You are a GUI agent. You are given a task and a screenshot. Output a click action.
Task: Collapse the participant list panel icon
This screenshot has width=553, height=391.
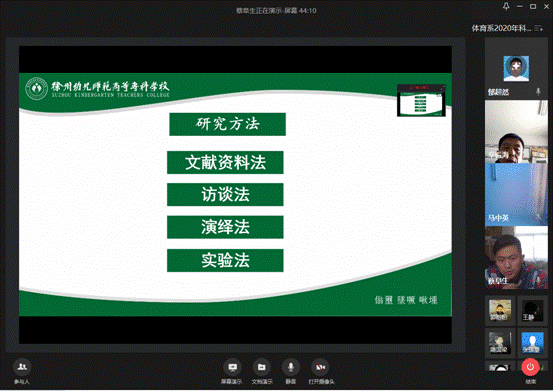click(539, 28)
